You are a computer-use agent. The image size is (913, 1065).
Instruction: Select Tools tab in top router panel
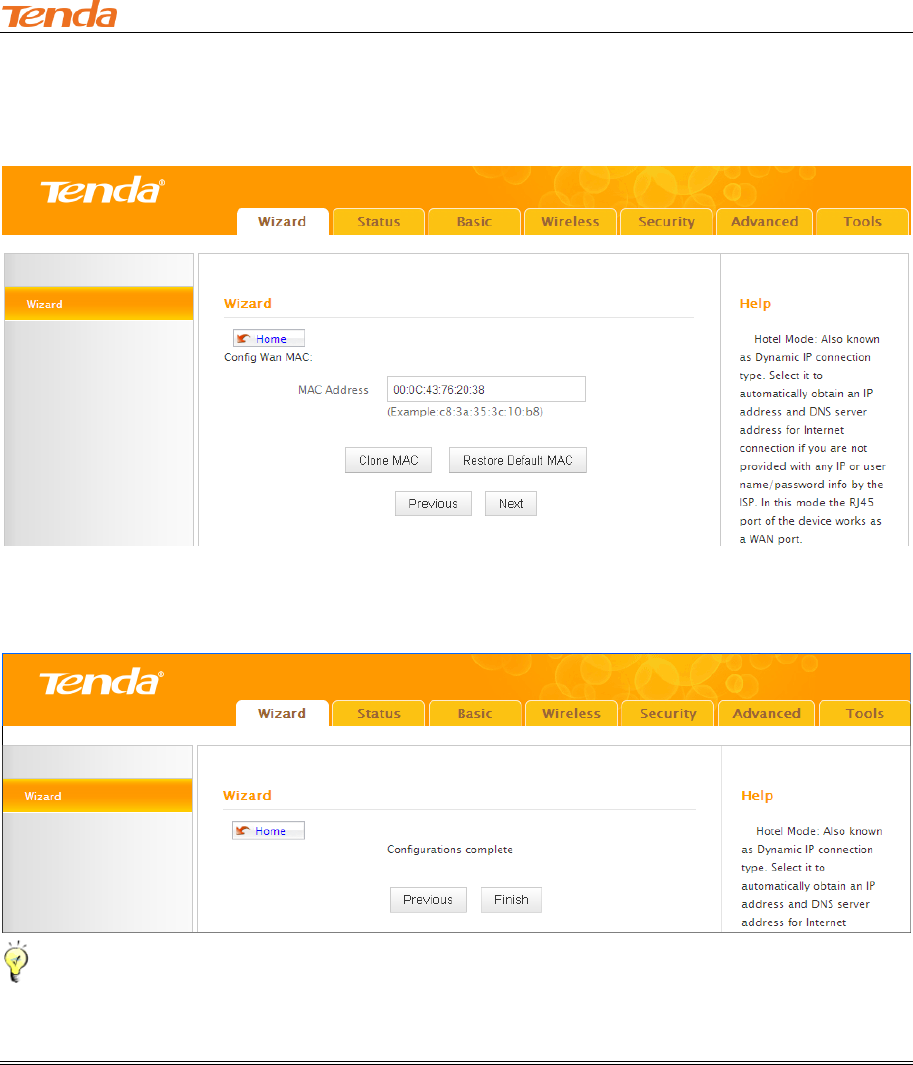click(x=862, y=221)
